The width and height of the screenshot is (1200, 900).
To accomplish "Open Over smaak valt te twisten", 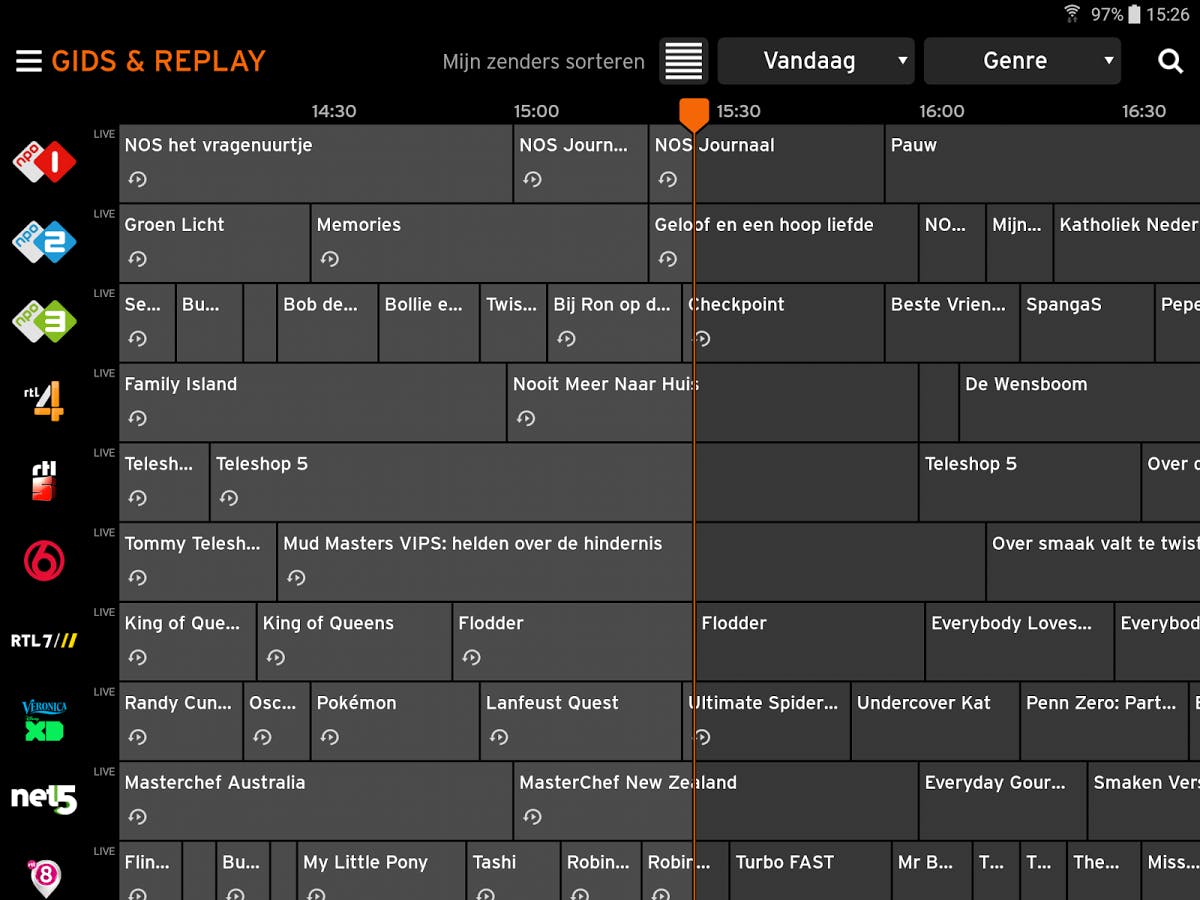I will (1093, 562).
